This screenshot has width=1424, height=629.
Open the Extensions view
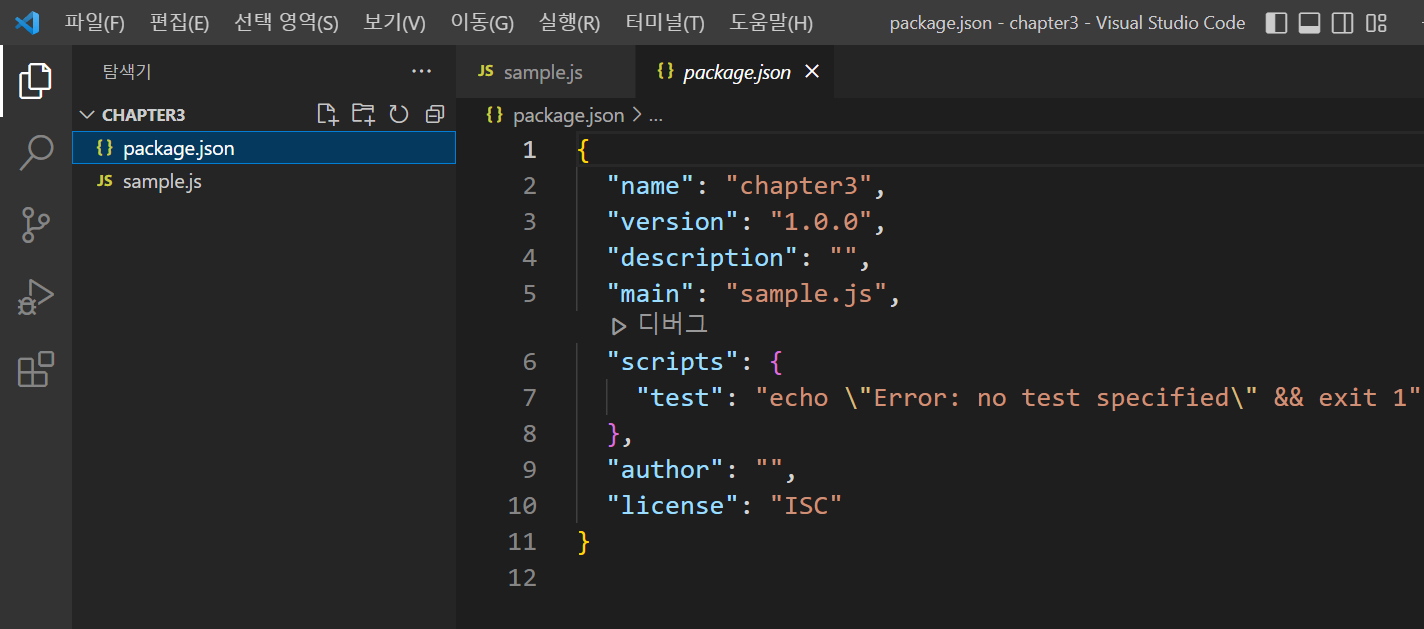[x=35, y=369]
